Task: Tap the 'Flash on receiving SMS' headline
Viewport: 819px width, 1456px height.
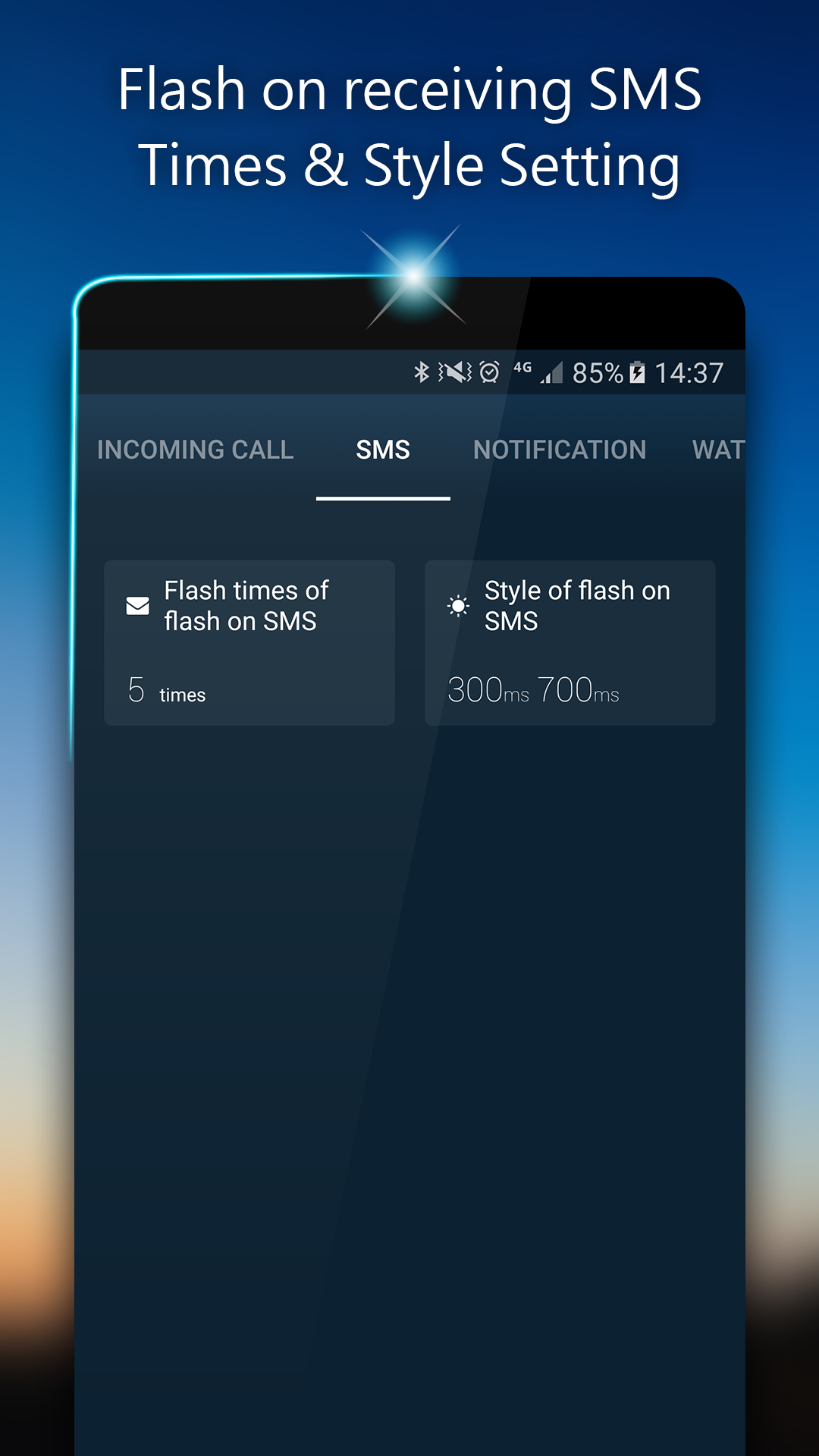Action: (409, 89)
